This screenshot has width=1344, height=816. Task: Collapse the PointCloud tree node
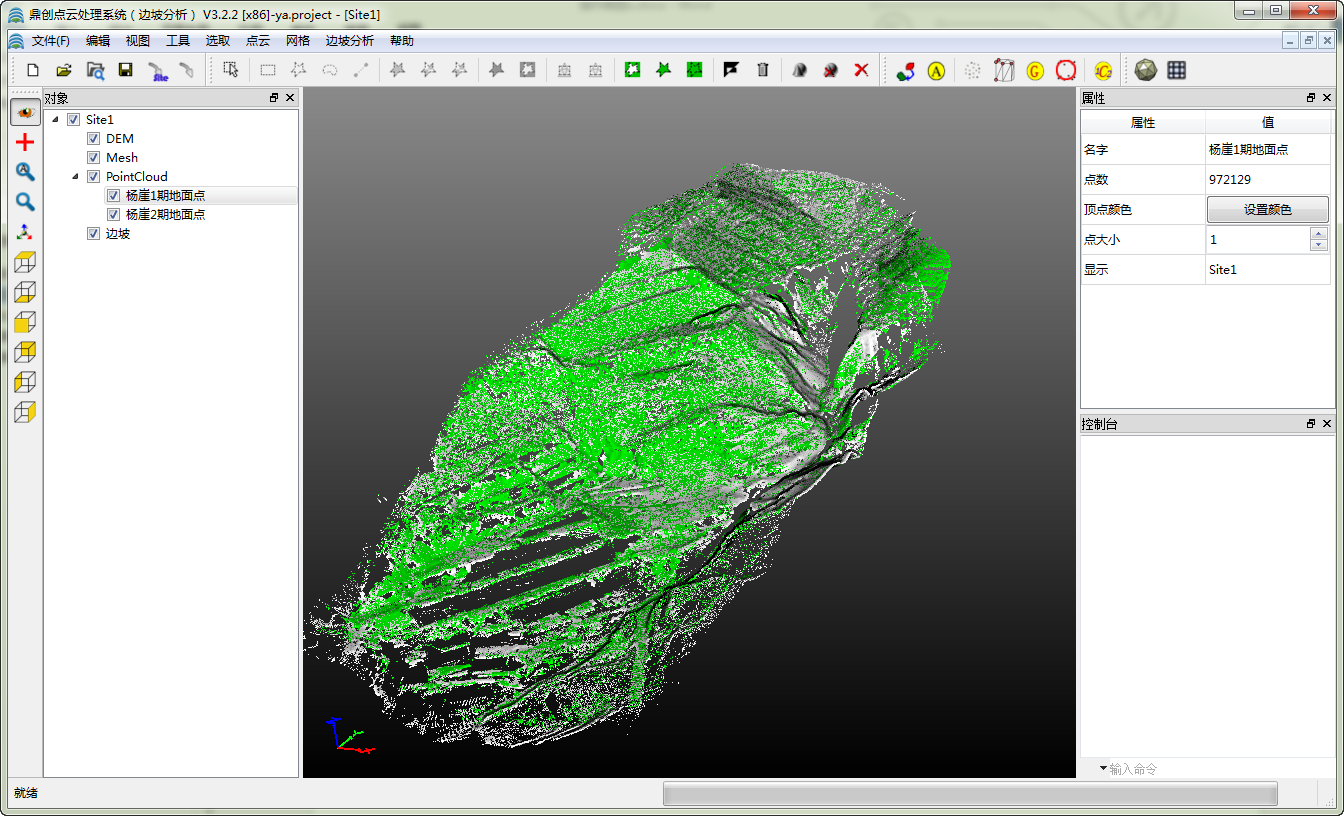[75, 177]
